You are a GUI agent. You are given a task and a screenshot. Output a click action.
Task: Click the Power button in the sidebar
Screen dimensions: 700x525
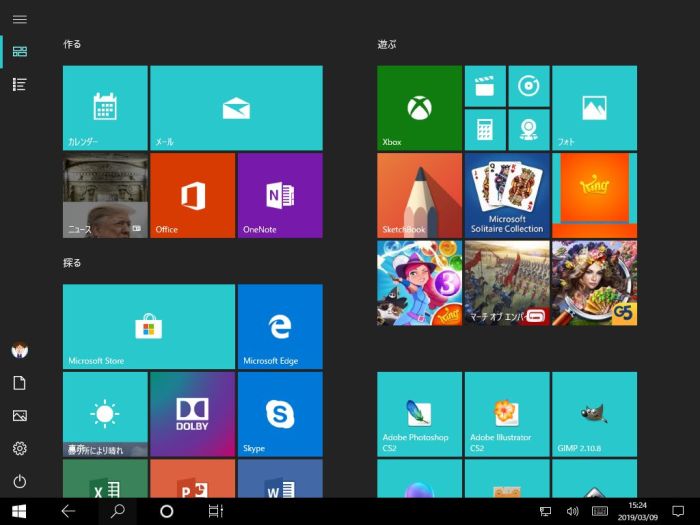[x=19, y=481]
